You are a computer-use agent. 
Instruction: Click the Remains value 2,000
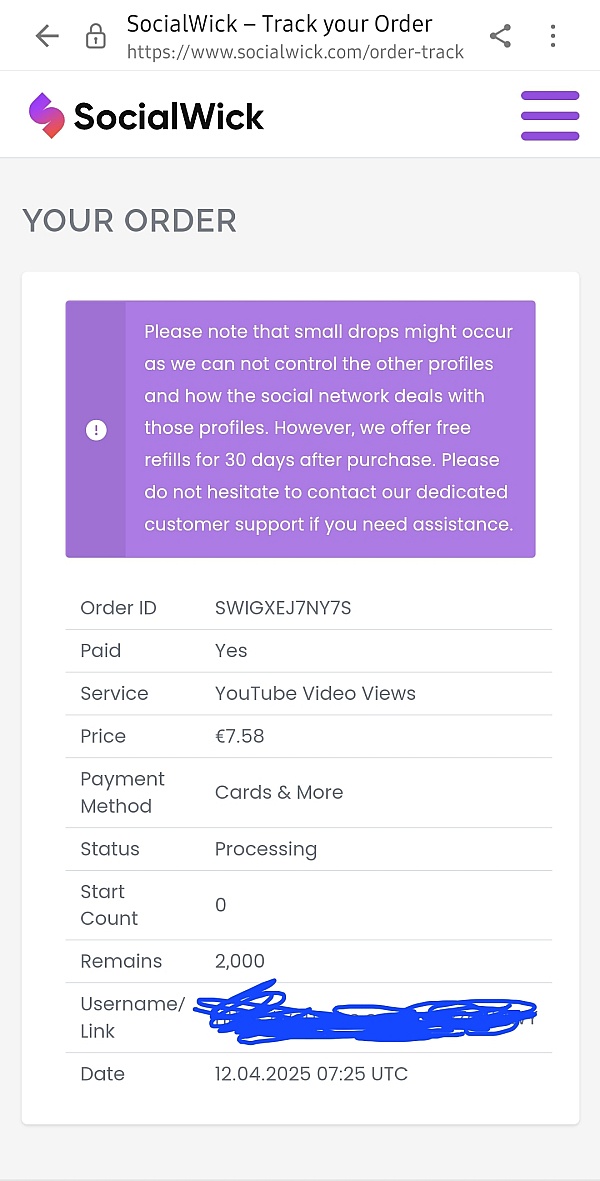[240, 961]
